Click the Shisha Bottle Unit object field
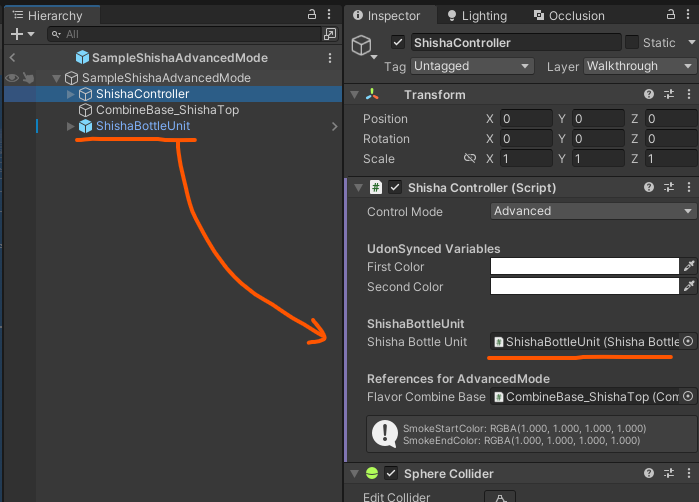699x502 pixels. 584,342
